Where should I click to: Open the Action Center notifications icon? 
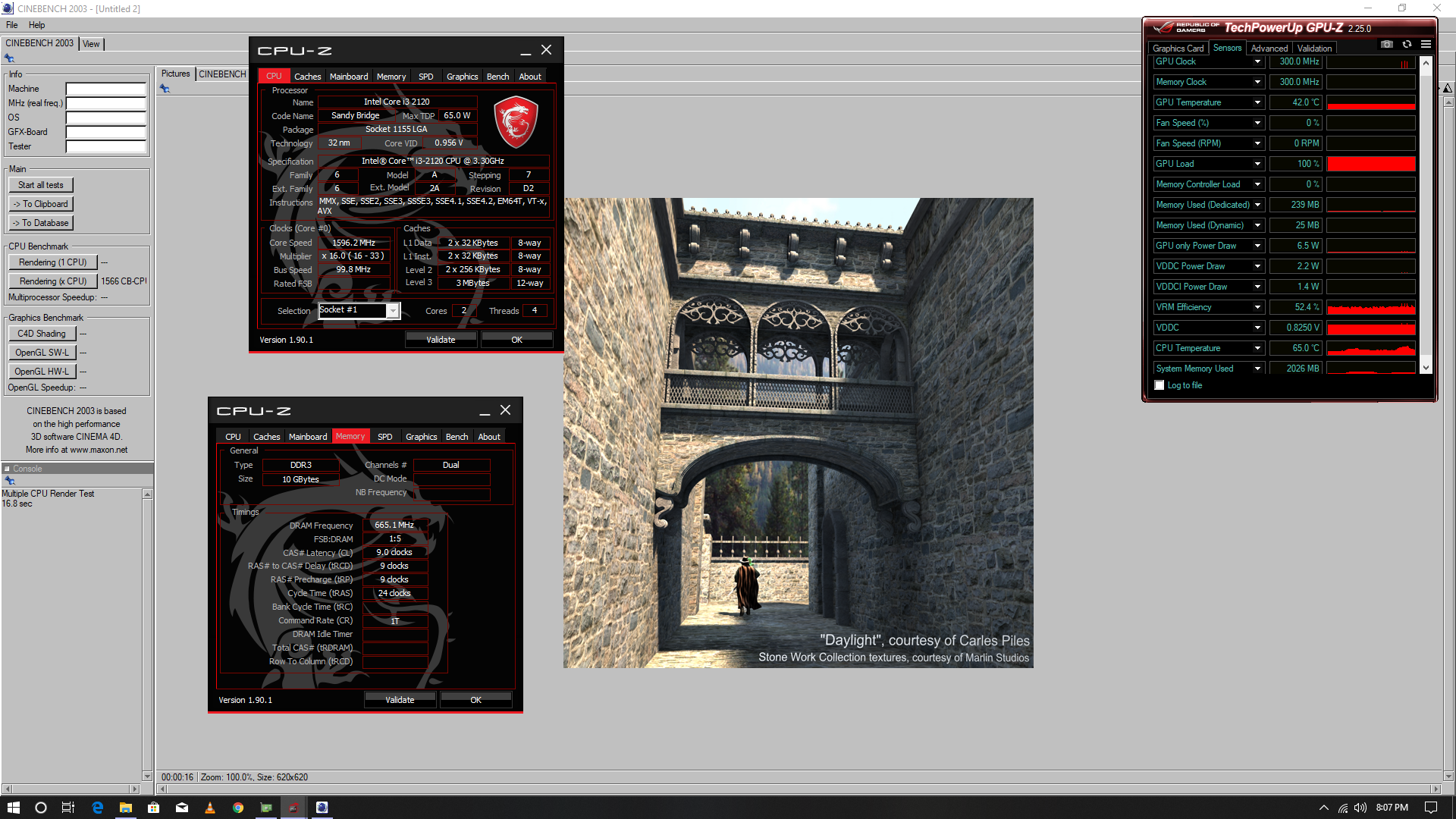pyautogui.click(x=1431, y=808)
